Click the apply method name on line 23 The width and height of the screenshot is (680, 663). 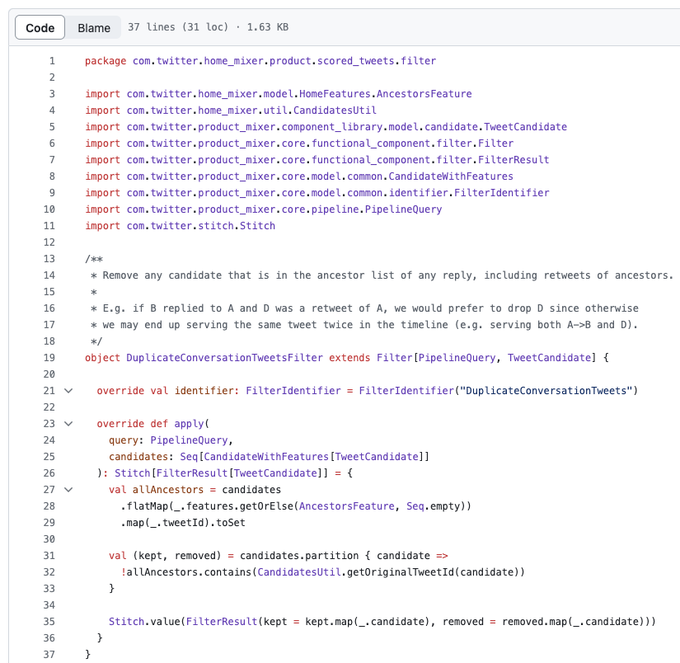pos(189,424)
